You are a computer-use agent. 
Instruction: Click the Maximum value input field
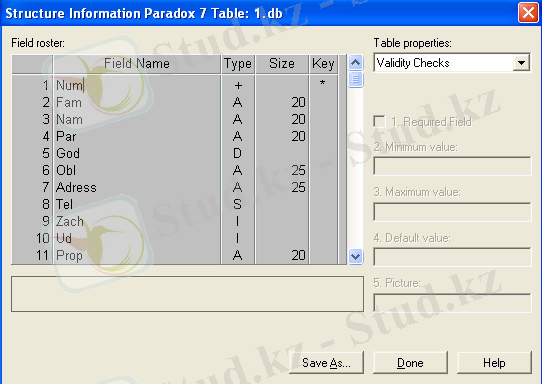[x=452, y=212]
